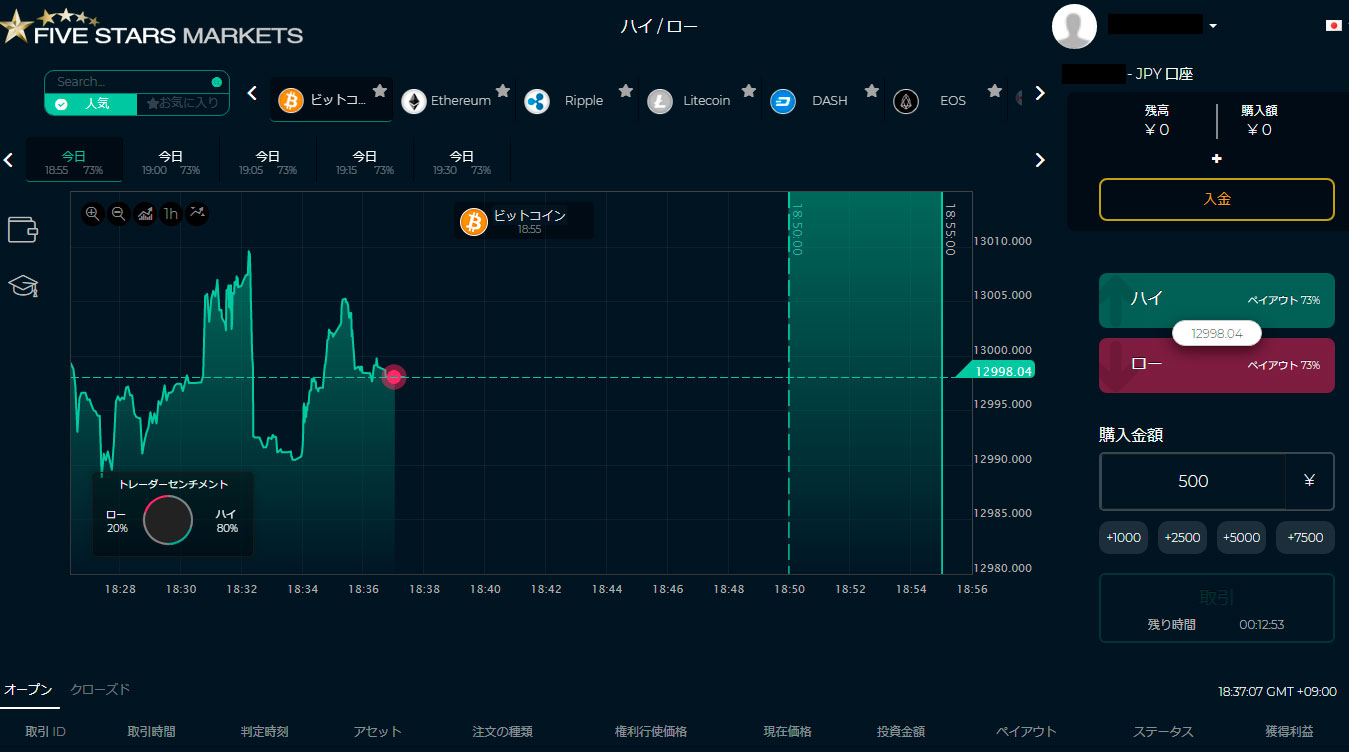
Task: Click the ステータス column header
Action: [x=1163, y=732]
